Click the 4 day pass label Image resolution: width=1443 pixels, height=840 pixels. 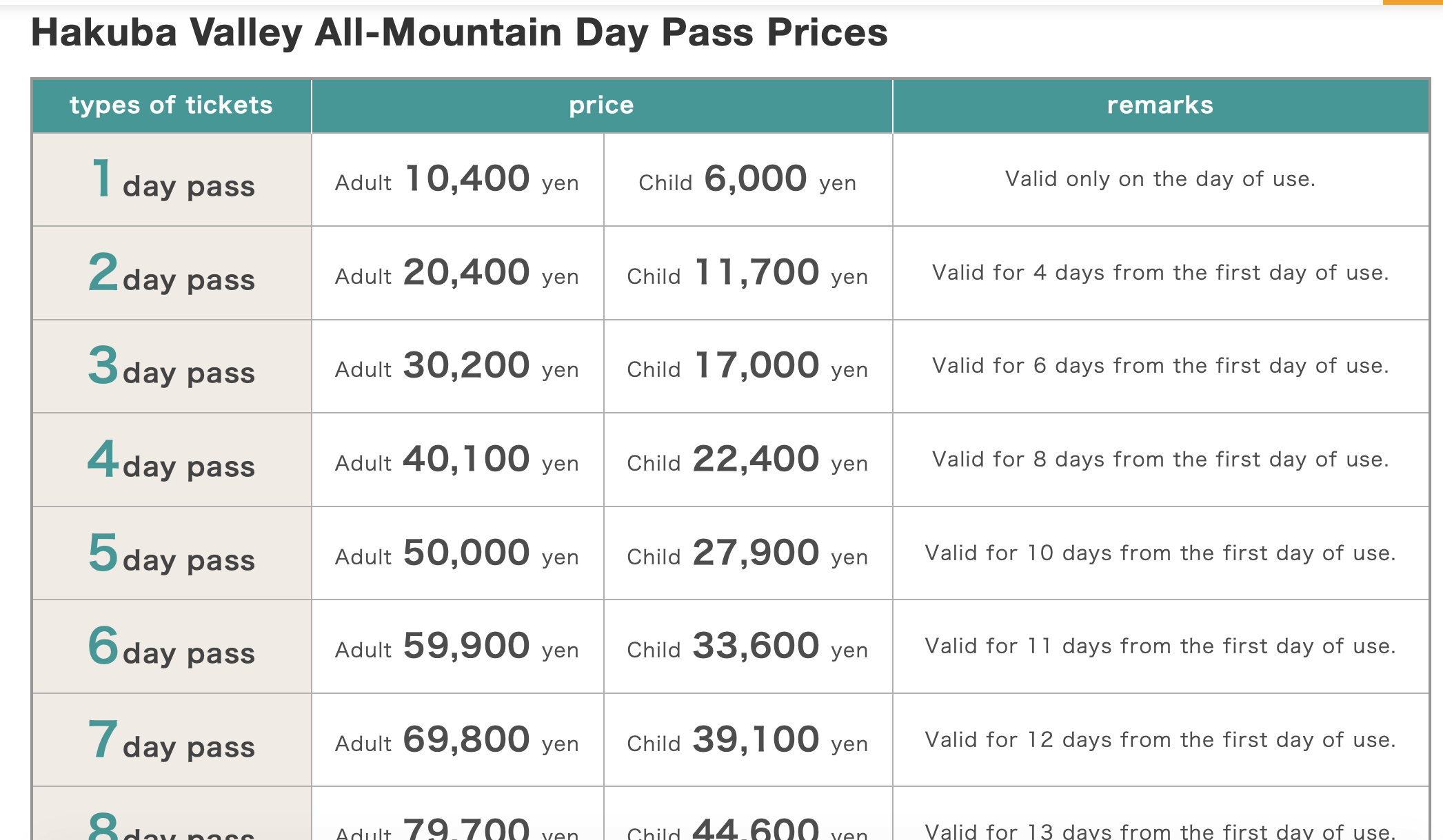coord(172,460)
